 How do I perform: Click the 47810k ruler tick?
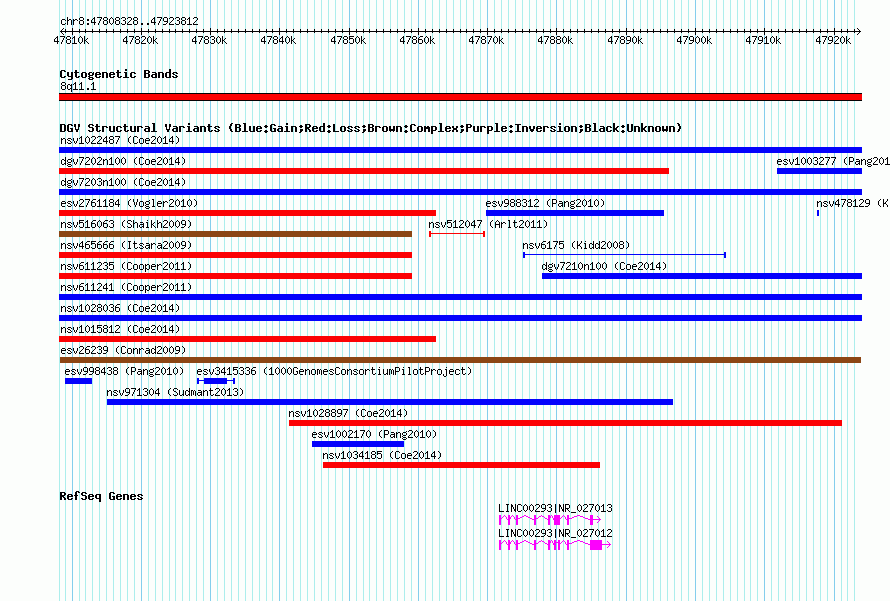72,40
